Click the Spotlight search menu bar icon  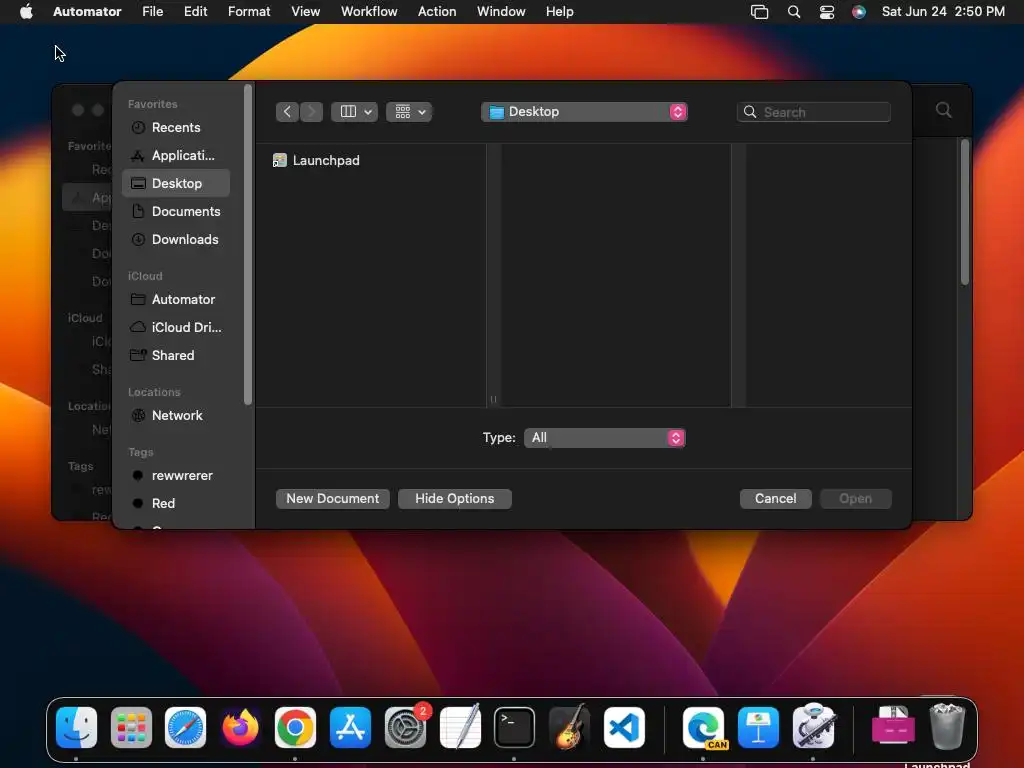794,12
